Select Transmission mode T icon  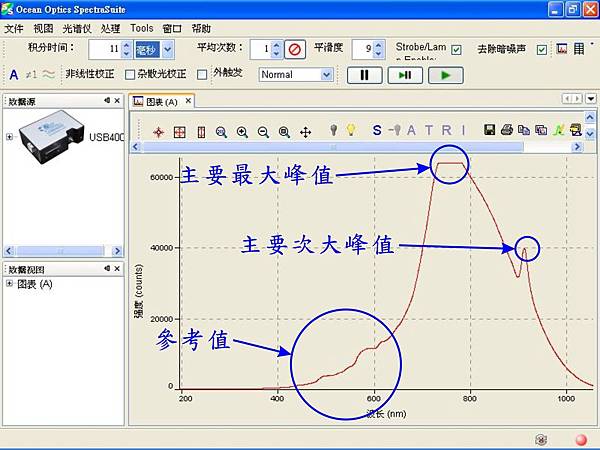click(429, 130)
